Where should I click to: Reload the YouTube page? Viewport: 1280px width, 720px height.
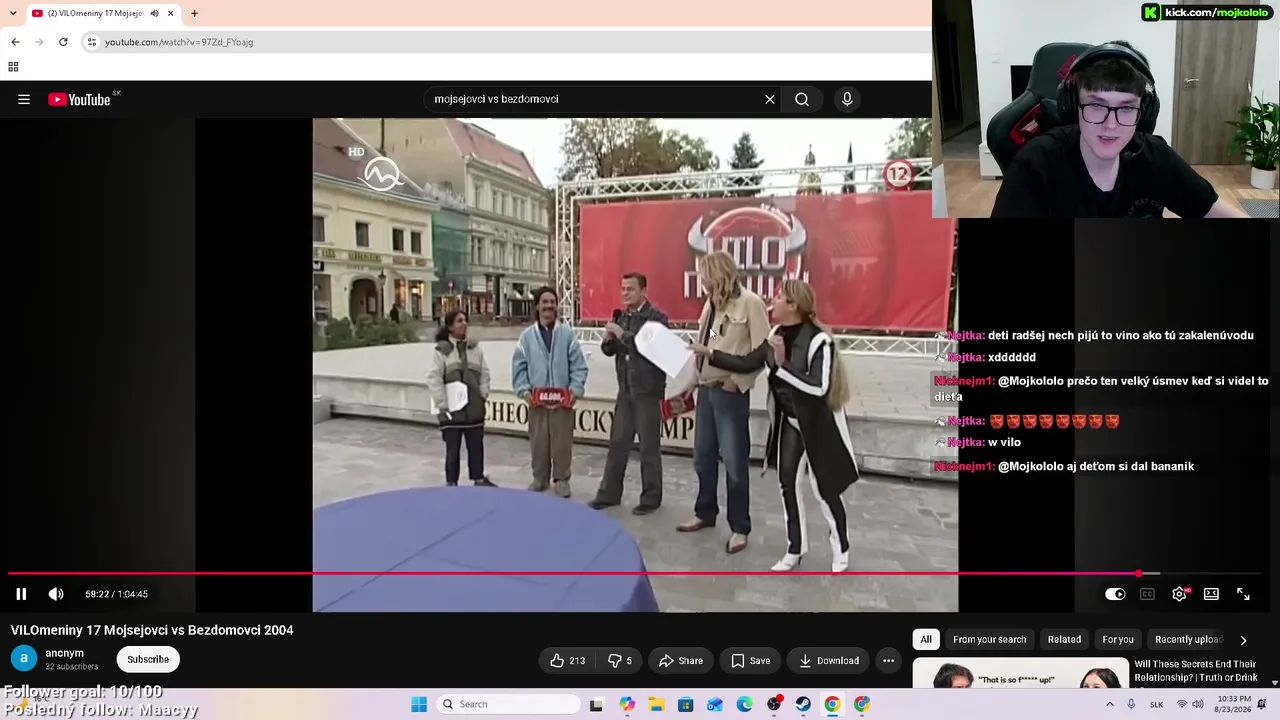(63, 42)
